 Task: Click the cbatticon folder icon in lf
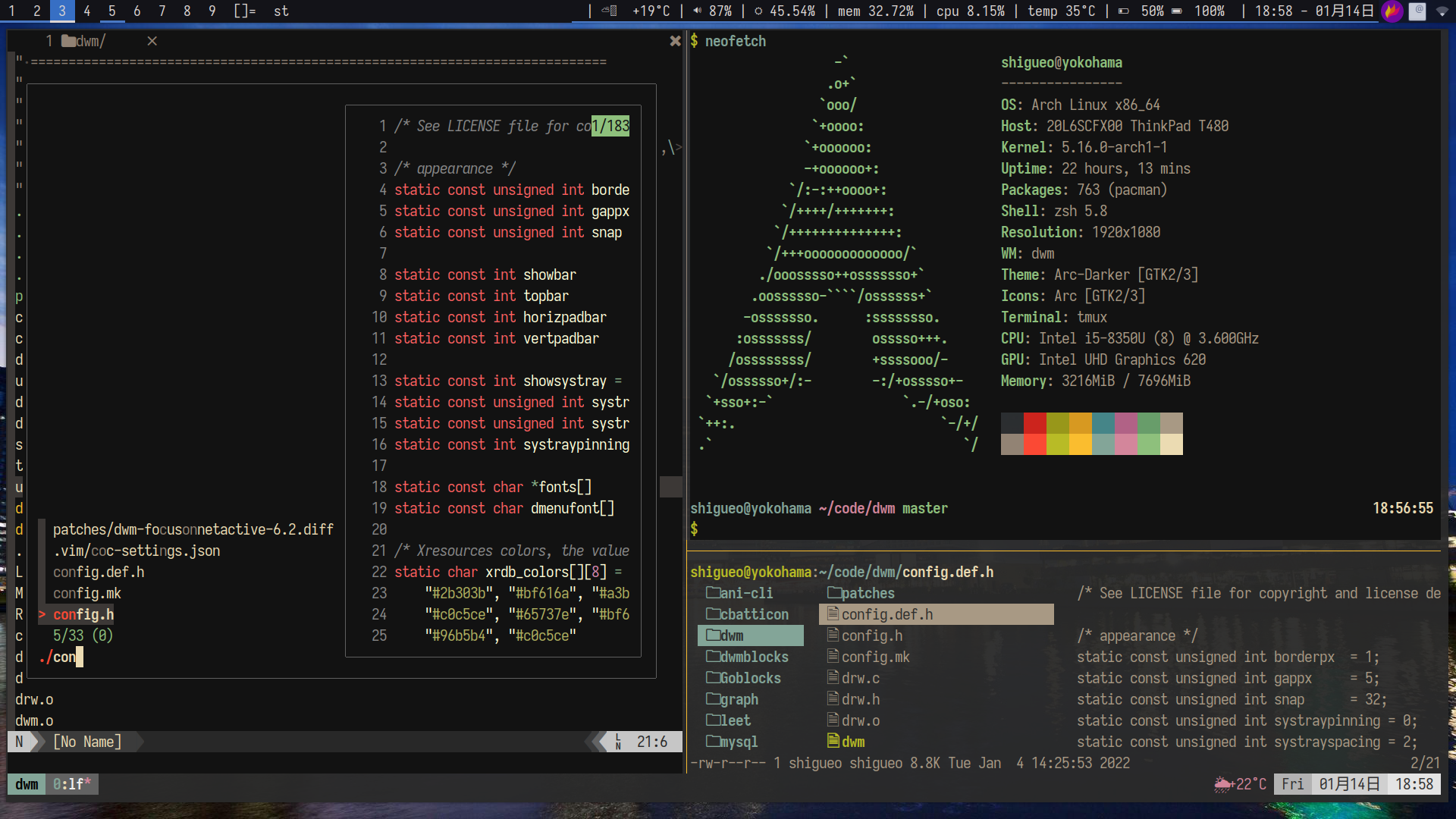click(713, 614)
